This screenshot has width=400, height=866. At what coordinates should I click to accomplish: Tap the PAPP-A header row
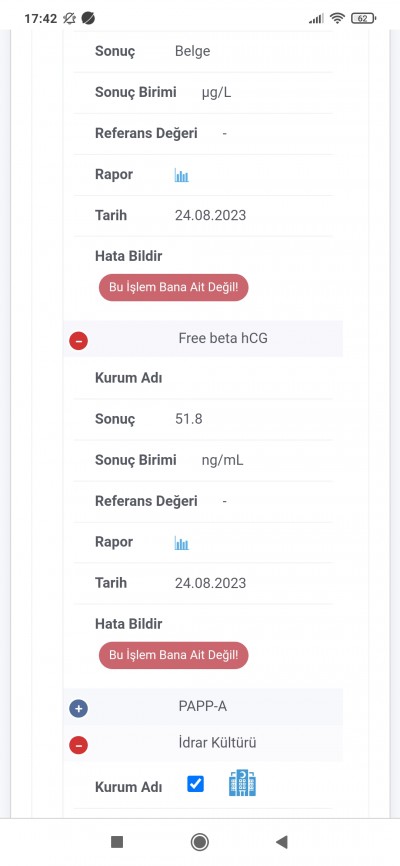coord(203,706)
